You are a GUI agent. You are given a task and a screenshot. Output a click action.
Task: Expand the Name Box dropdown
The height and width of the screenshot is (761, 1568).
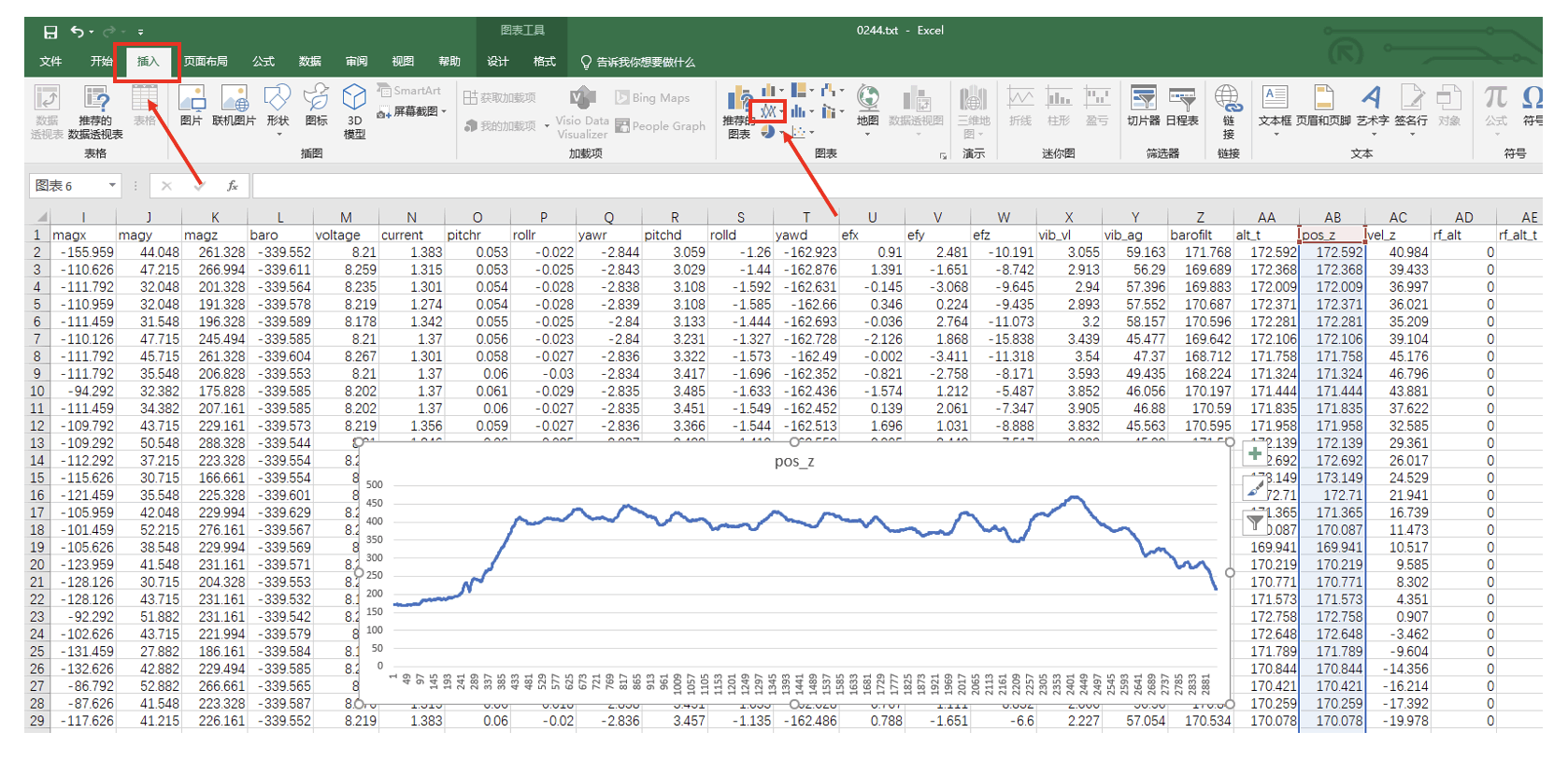point(112,185)
